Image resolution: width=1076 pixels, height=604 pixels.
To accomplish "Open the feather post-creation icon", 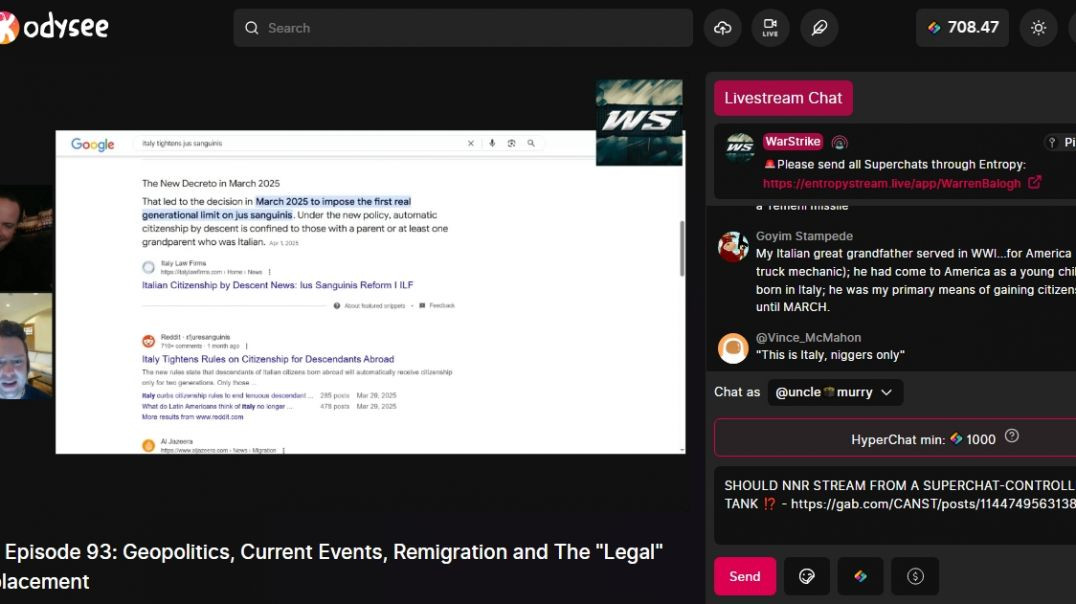I will pyautogui.click(x=819, y=28).
